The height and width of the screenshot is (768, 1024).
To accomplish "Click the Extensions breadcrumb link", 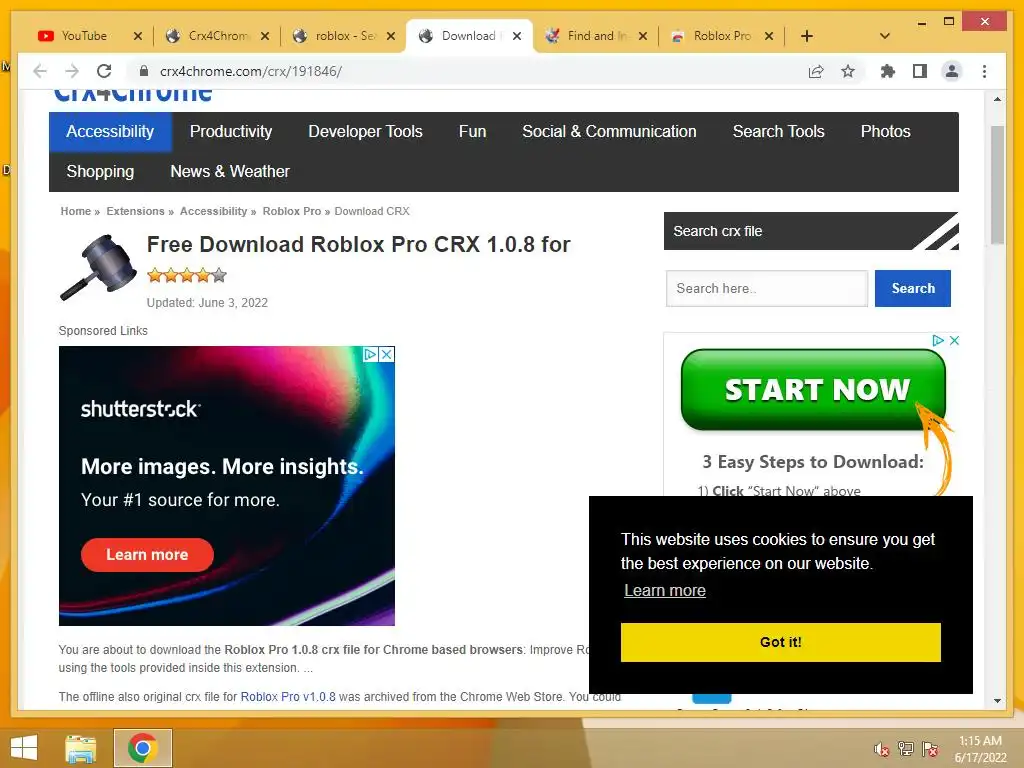I will 135,211.
